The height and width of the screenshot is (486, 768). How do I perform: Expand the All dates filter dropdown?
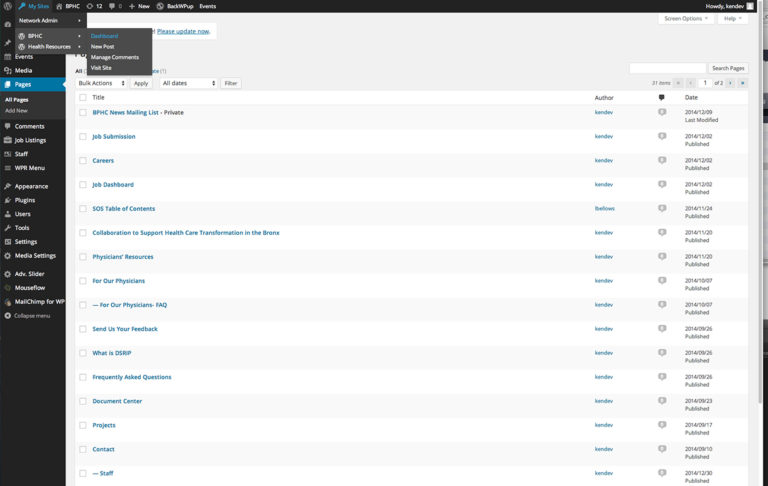click(x=188, y=83)
